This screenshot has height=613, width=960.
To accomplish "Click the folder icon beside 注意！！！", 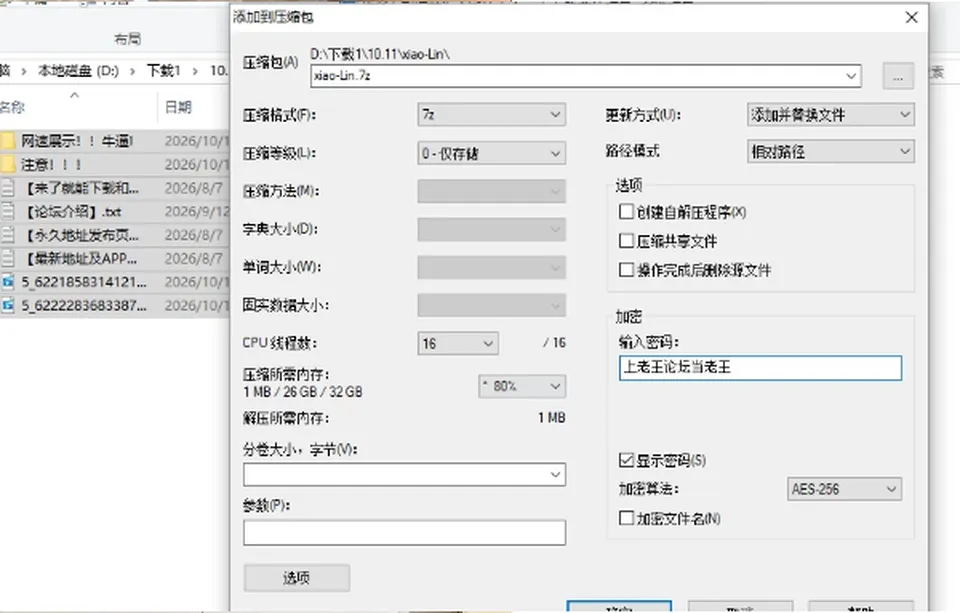I will (x=8, y=164).
